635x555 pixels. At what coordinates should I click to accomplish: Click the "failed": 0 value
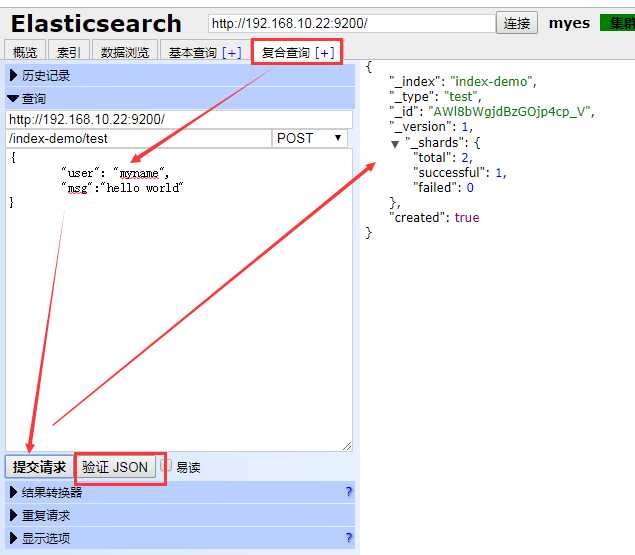[470, 188]
